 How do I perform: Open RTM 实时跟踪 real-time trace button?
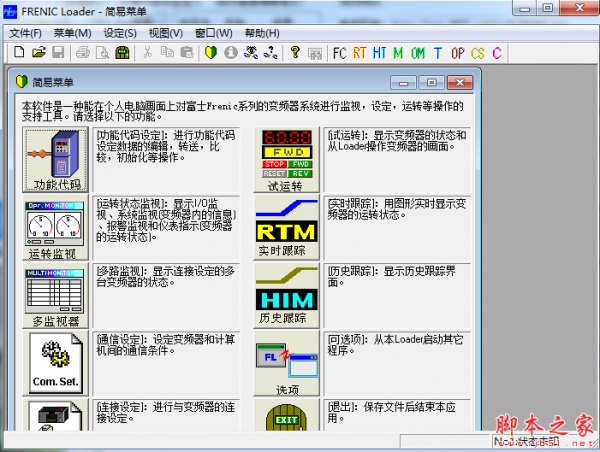coord(287,227)
